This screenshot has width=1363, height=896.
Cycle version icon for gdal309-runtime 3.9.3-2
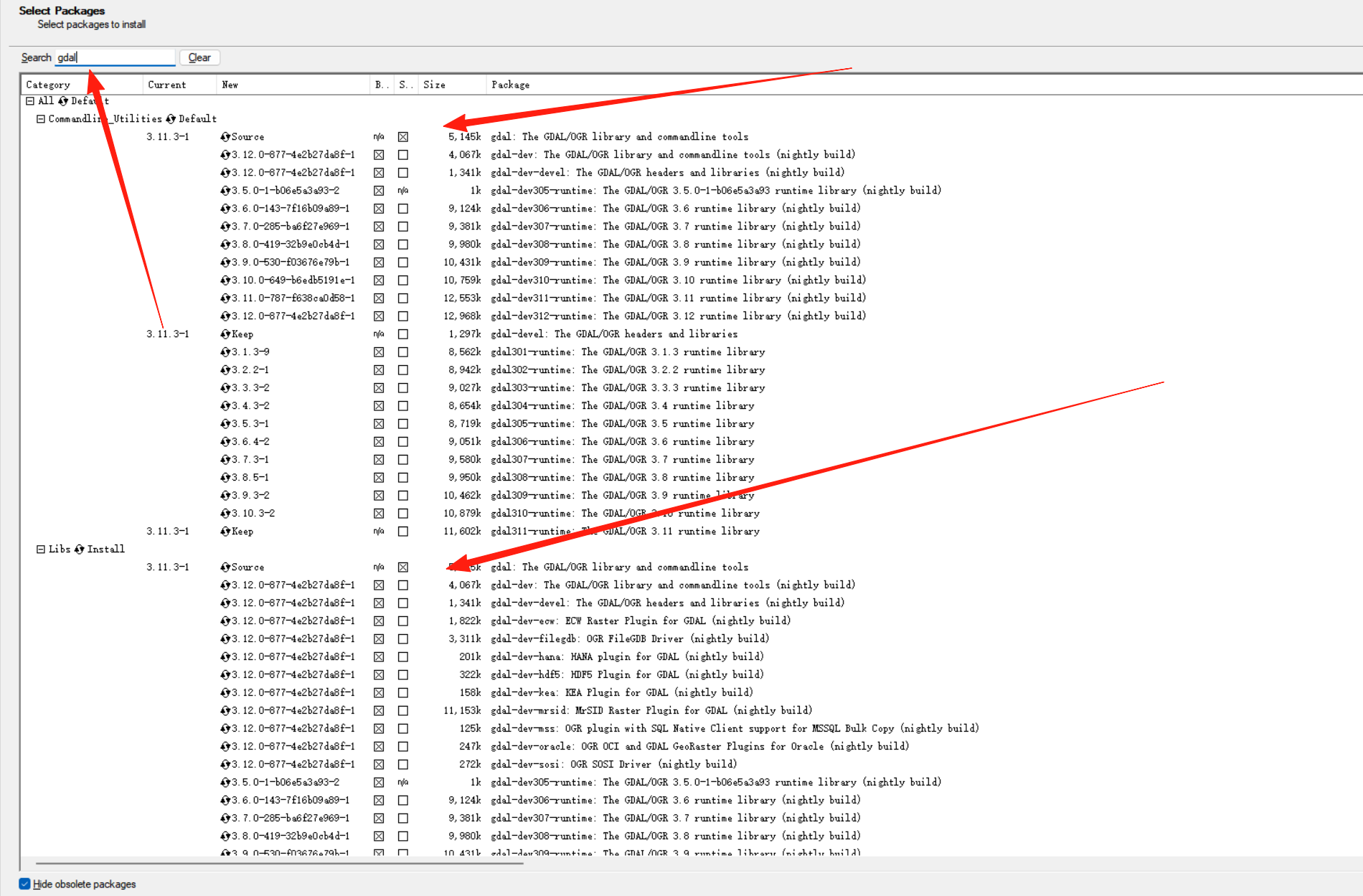point(225,496)
